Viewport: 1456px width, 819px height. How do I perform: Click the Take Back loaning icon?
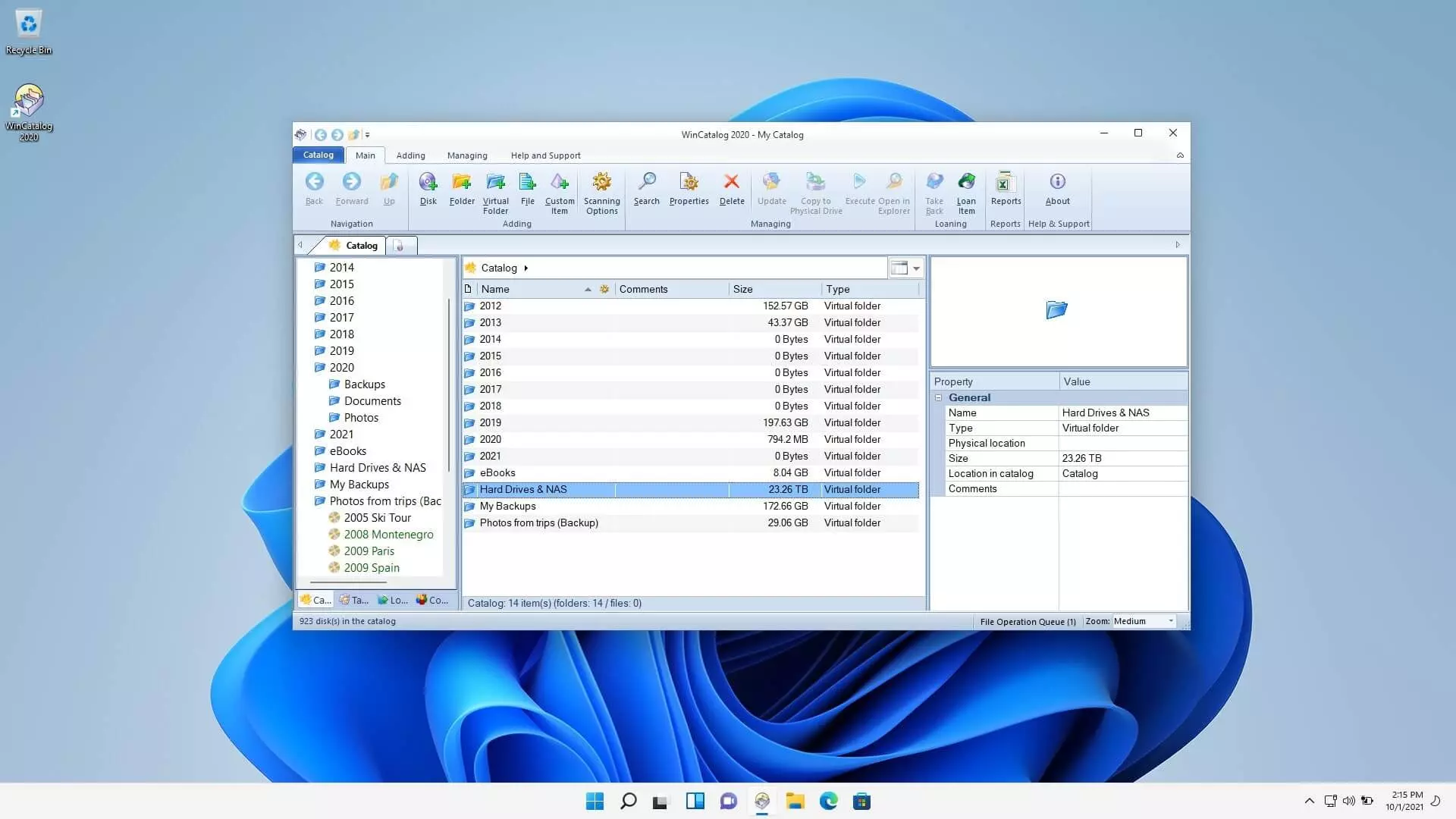[934, 193]
